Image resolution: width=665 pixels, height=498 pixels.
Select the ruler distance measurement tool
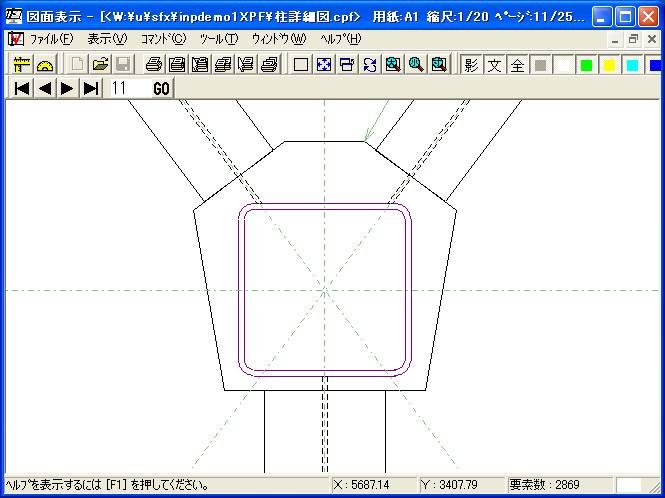pyautogui.click(x=22, y=65)
